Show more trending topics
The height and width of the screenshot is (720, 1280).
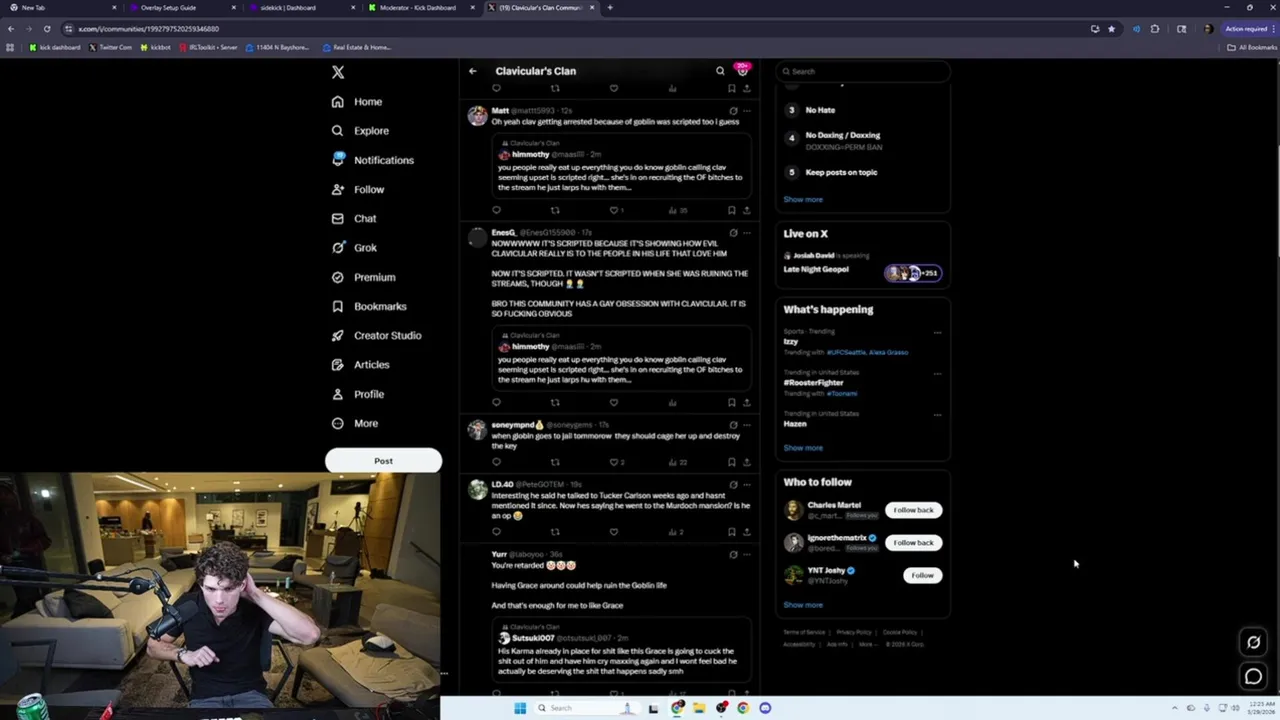(x=803, y=448)
